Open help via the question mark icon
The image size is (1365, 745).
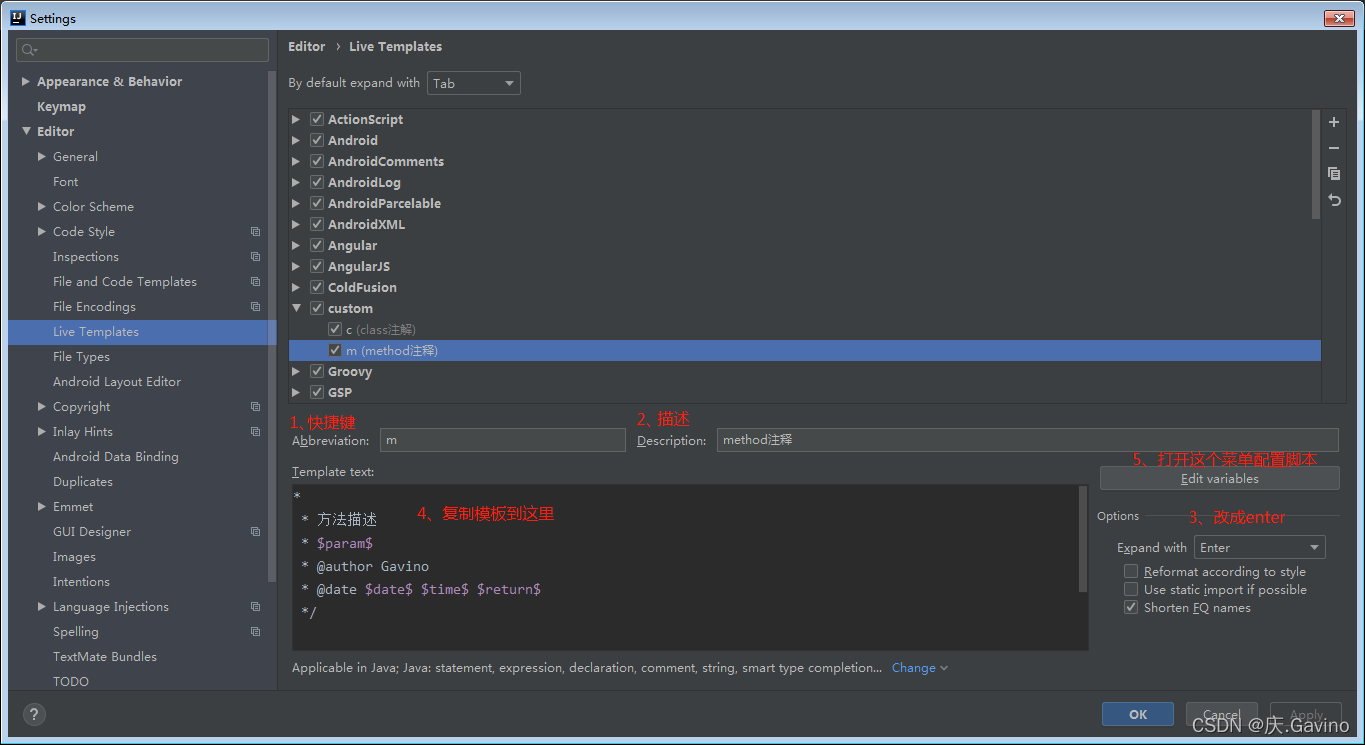coord(34,714)
